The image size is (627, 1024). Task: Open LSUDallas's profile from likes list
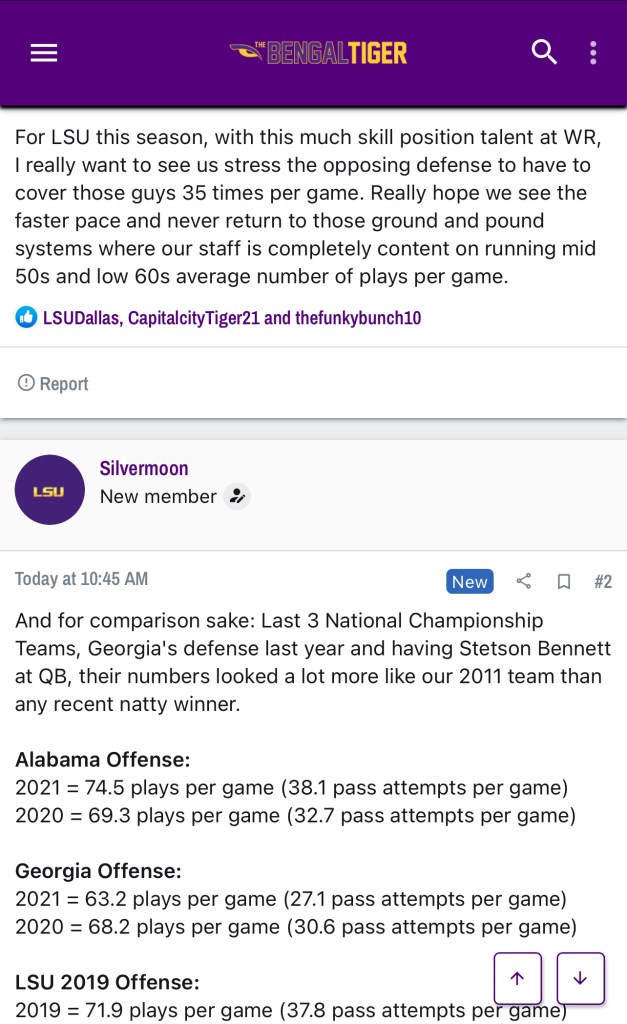(x=82, y=318)
